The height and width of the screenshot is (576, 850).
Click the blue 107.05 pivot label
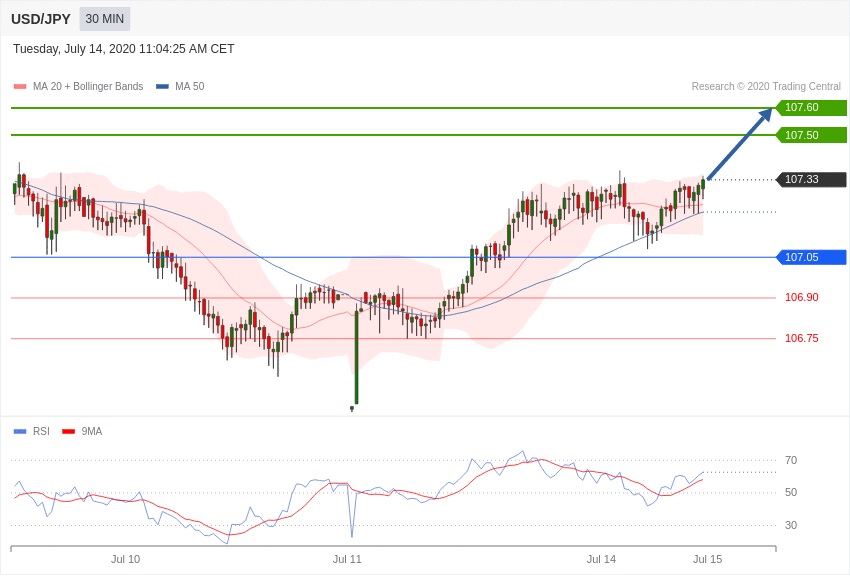[811, 257]
